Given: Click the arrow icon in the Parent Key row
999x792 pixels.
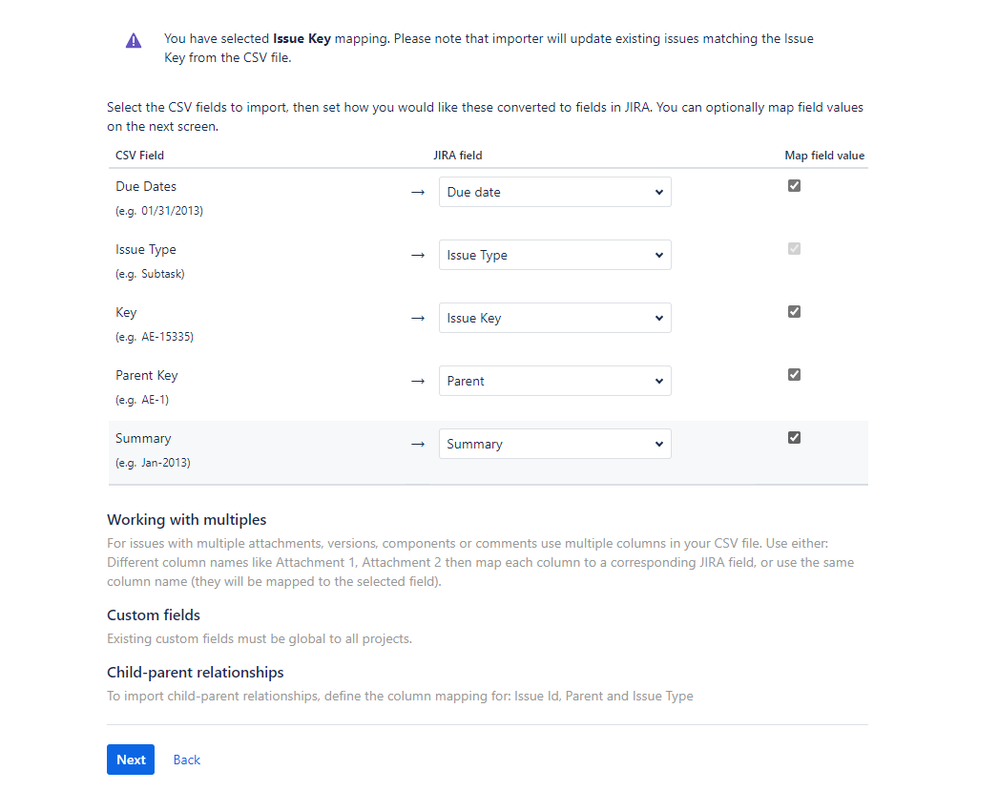Looking at the screenshot, I should 418,381.
